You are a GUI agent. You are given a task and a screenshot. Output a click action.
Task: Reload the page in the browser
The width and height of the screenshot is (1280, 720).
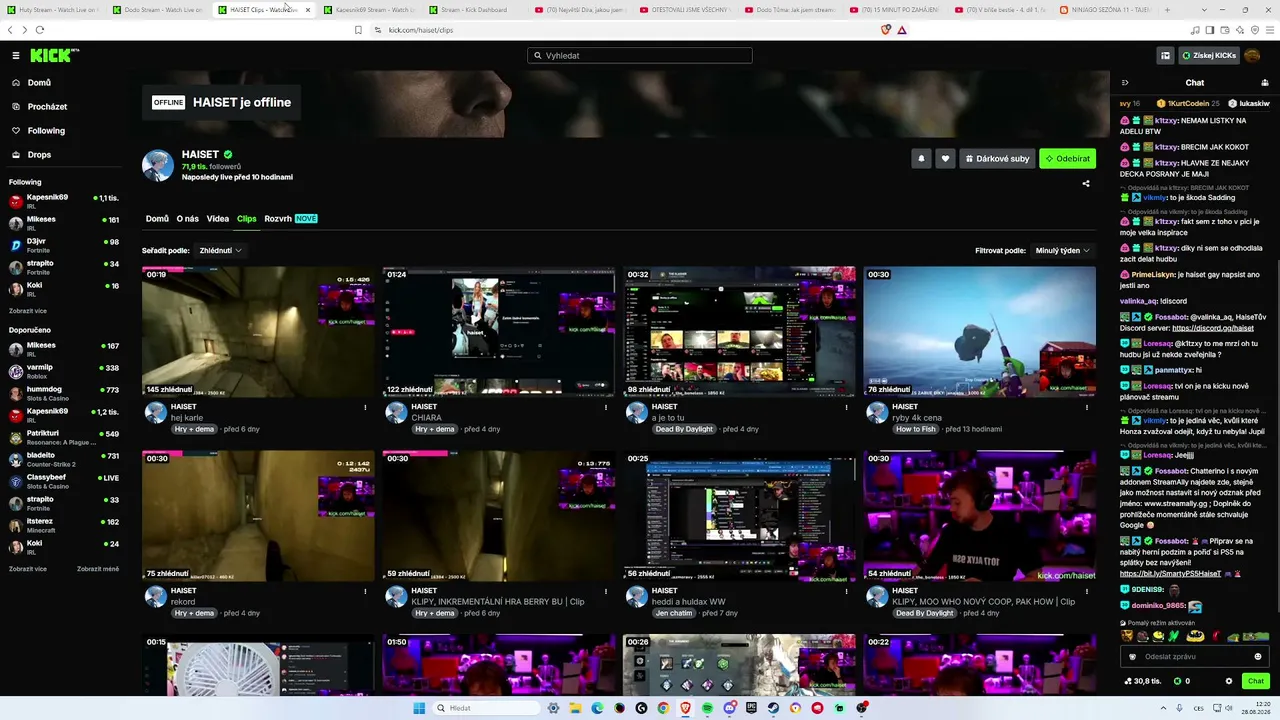40,30
